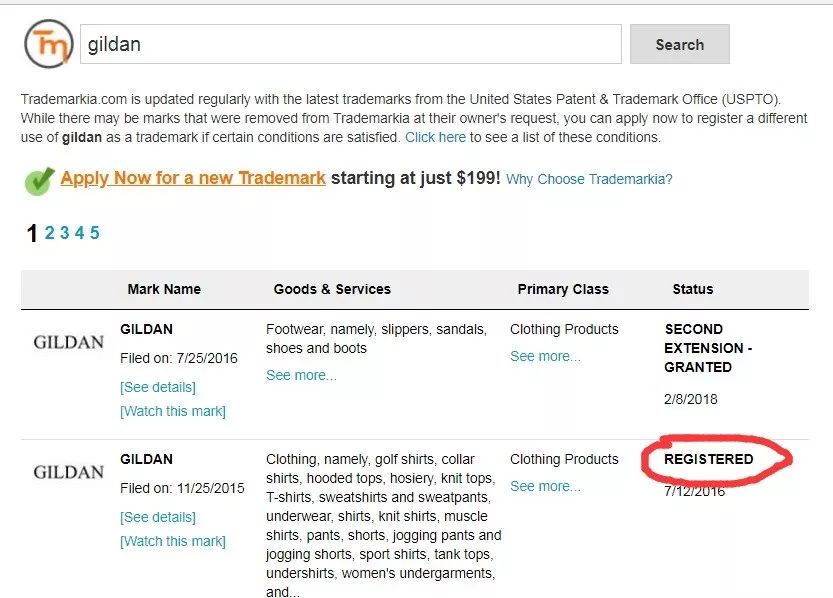The image size is (833, 598).
Task: Open 'See details' for 7/25/2016 GILDAN mark
Action: 158,387
